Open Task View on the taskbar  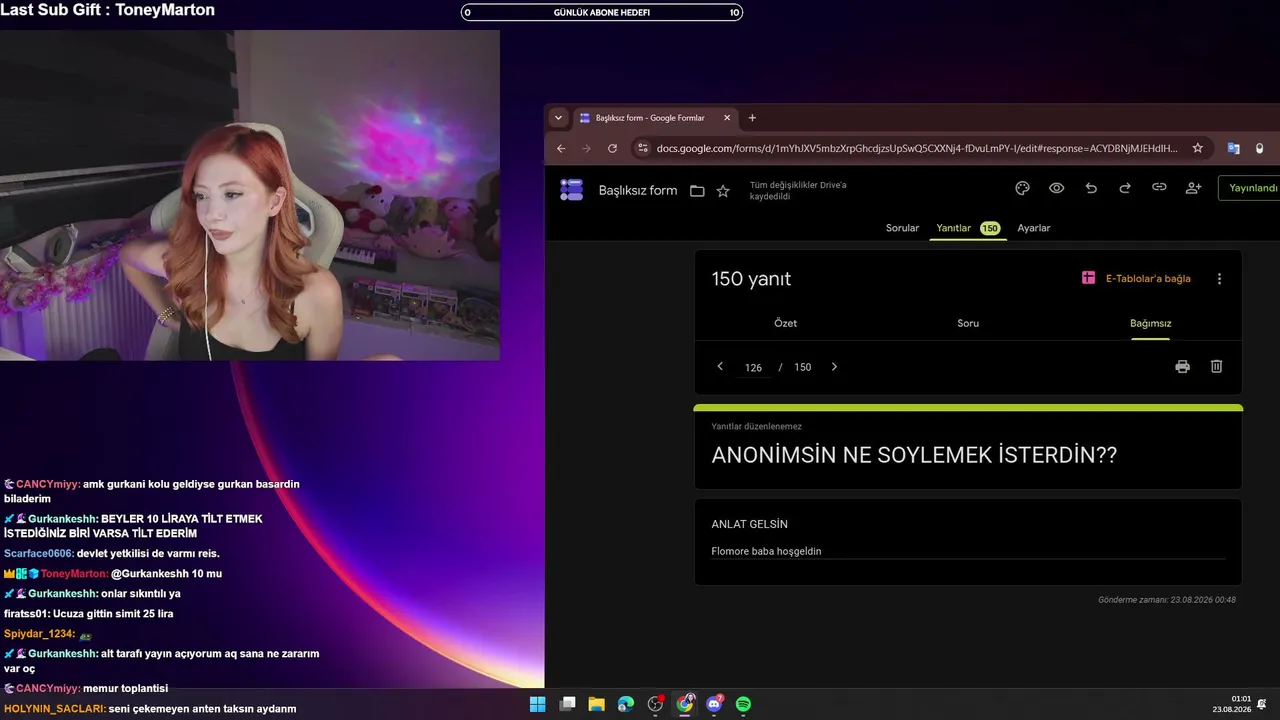pyautogui.click(x=567, y=704)
